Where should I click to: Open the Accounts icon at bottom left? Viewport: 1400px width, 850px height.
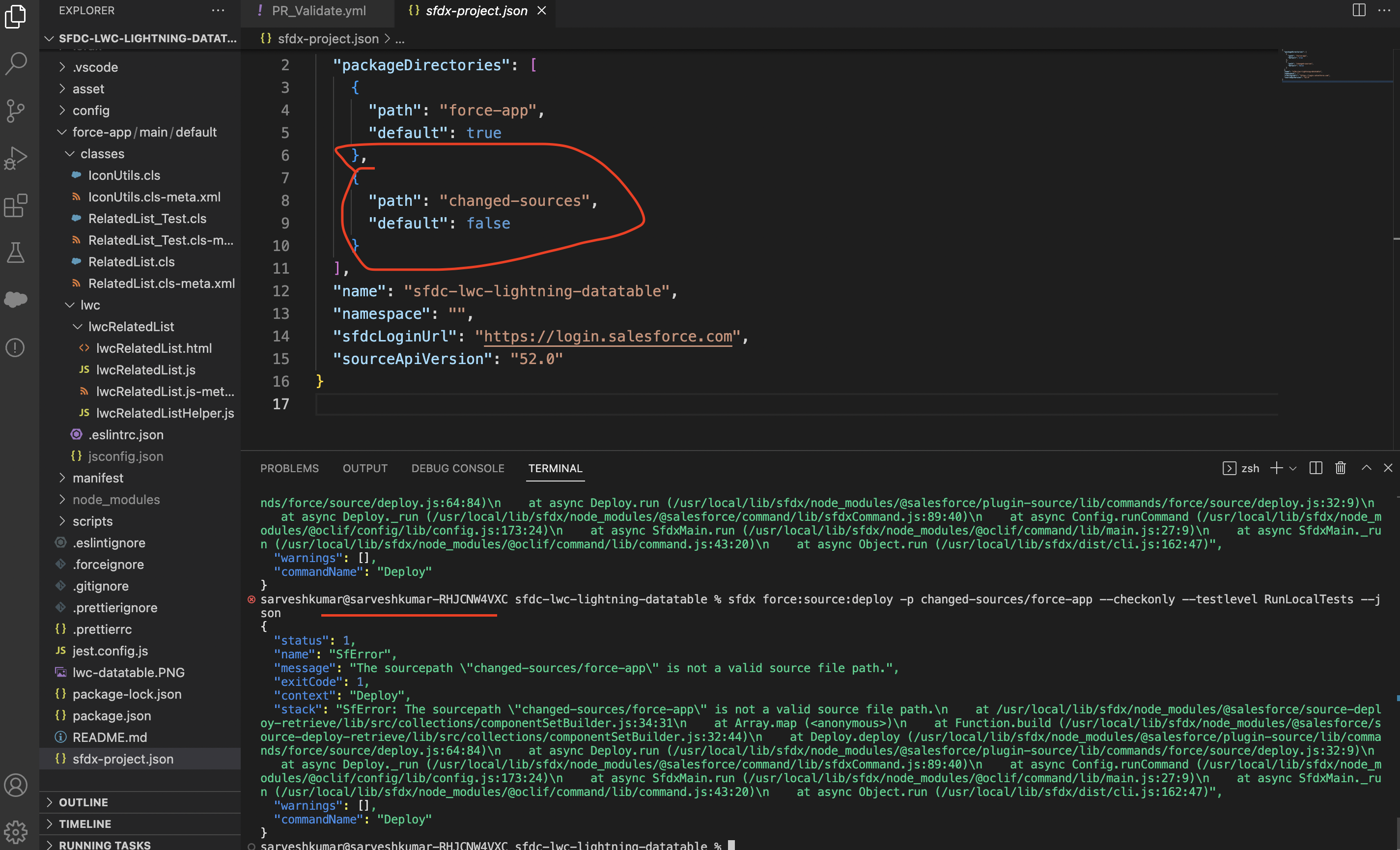[16, 785]
